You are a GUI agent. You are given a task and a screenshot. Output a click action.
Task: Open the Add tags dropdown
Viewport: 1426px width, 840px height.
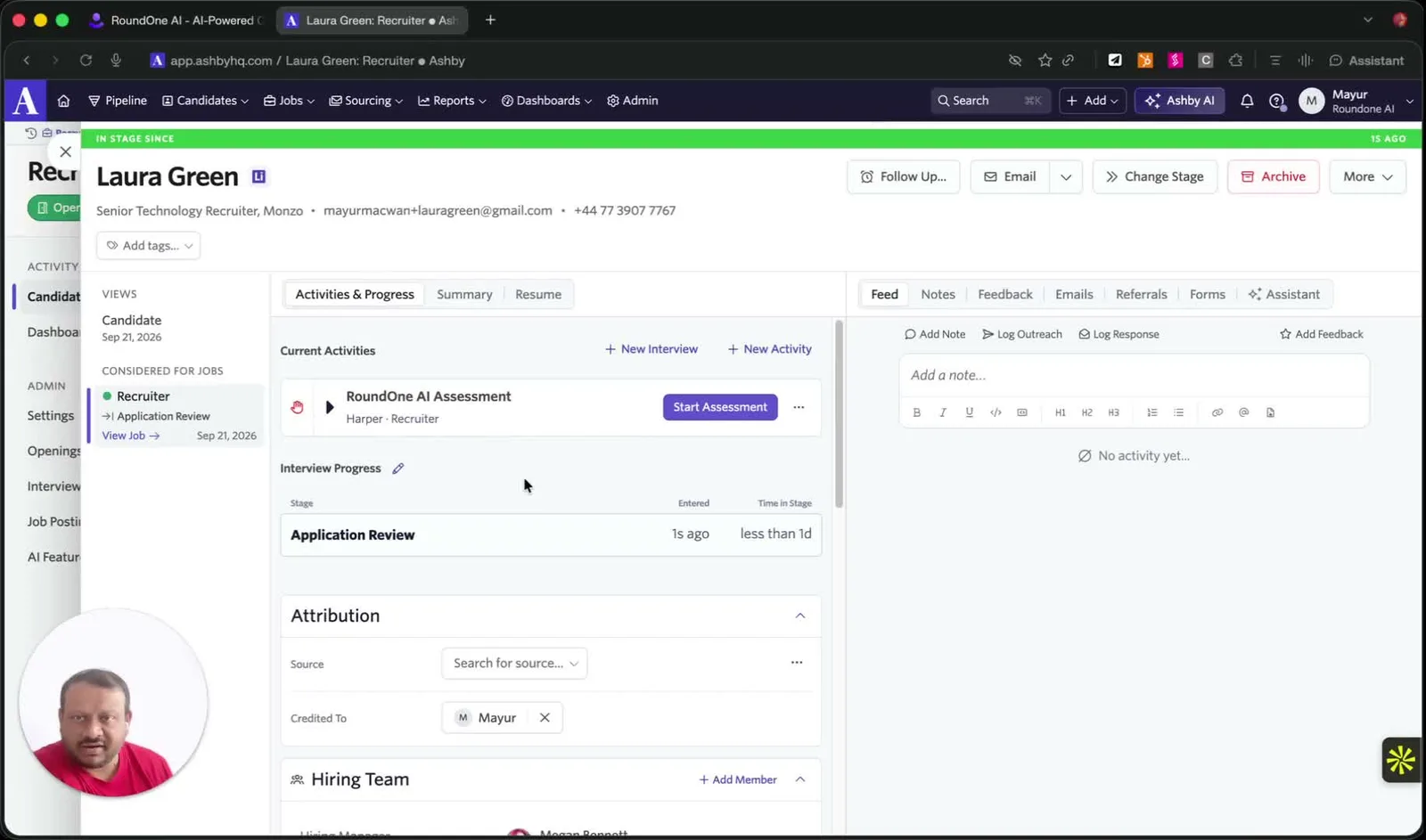148,246
